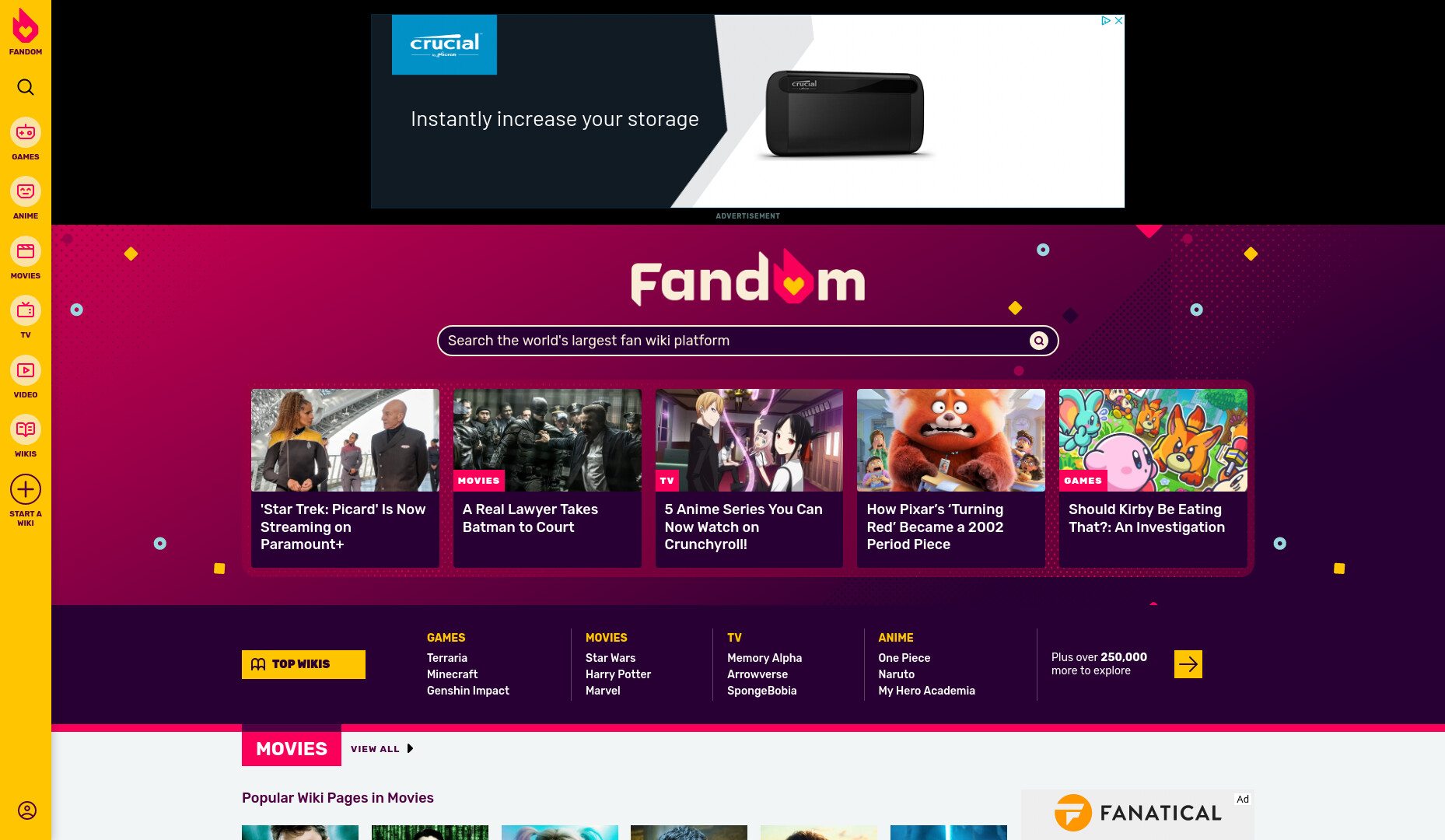Click the Start a Wiki plus icon
The width and height of the screenshot is (1445, 840).
(x=26, y=489)
